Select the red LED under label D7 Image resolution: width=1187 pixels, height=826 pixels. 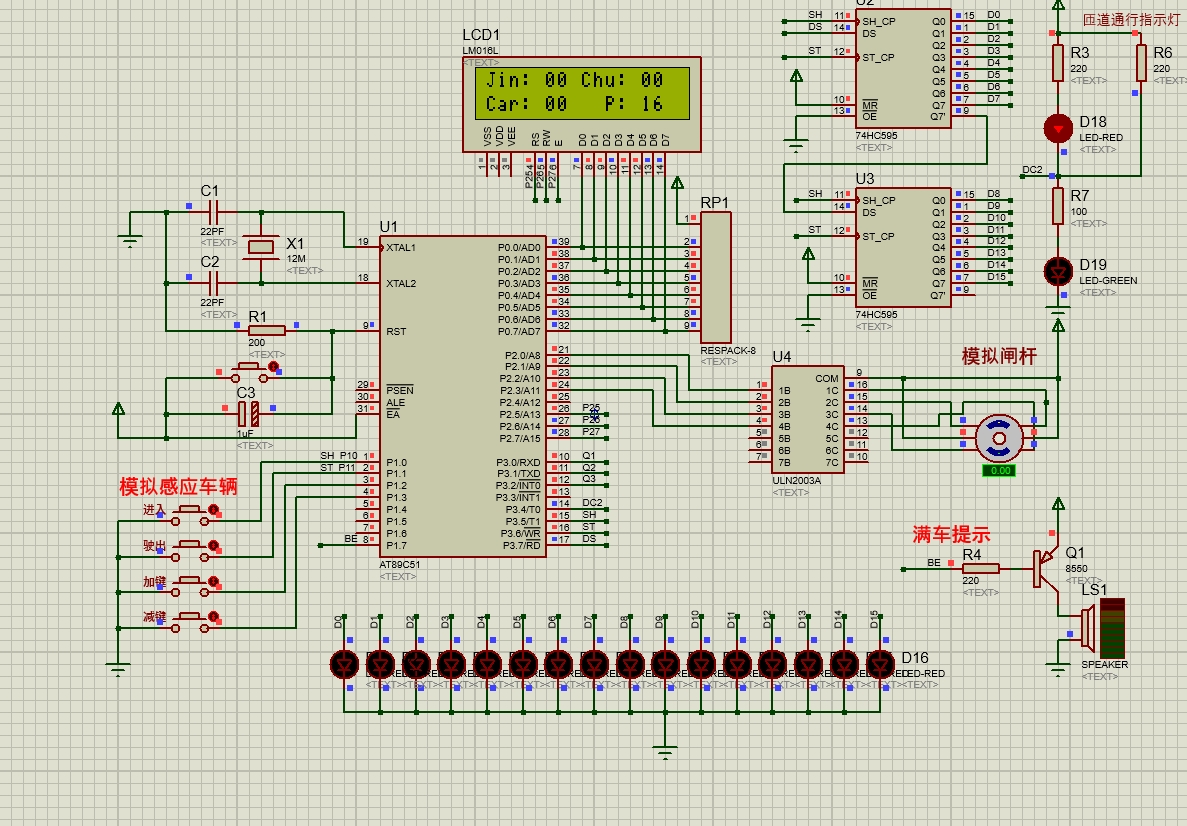(594, 665)
